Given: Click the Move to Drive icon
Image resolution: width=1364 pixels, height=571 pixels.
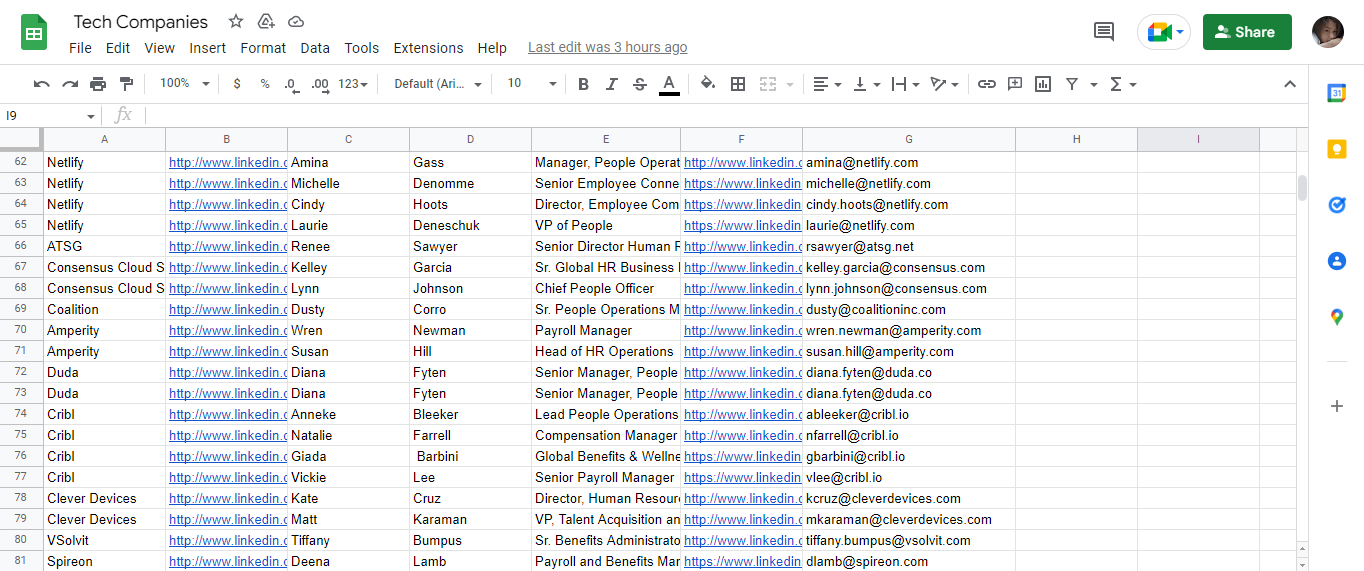Looking at the screenshot, I should pyautogui.click(x=266, y=21).
